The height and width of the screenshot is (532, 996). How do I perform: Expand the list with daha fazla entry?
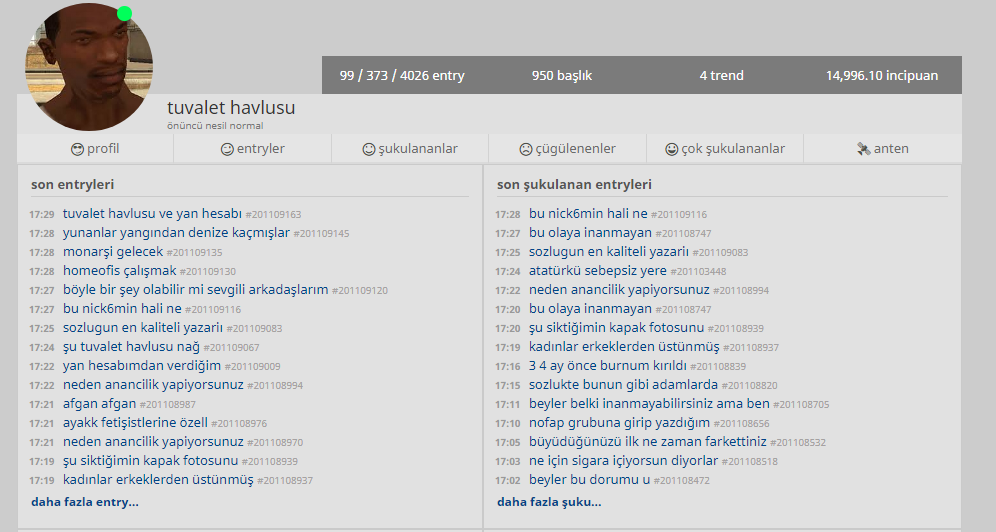(x=84, y=502)
